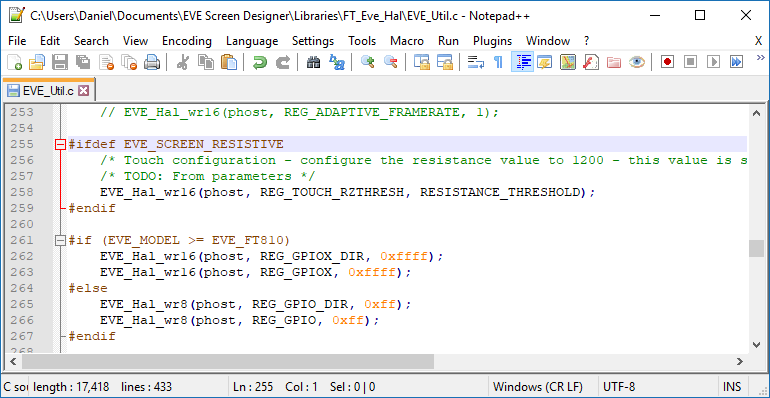
Task: Open Find with the binoculars icon
Action: (313, 62)
